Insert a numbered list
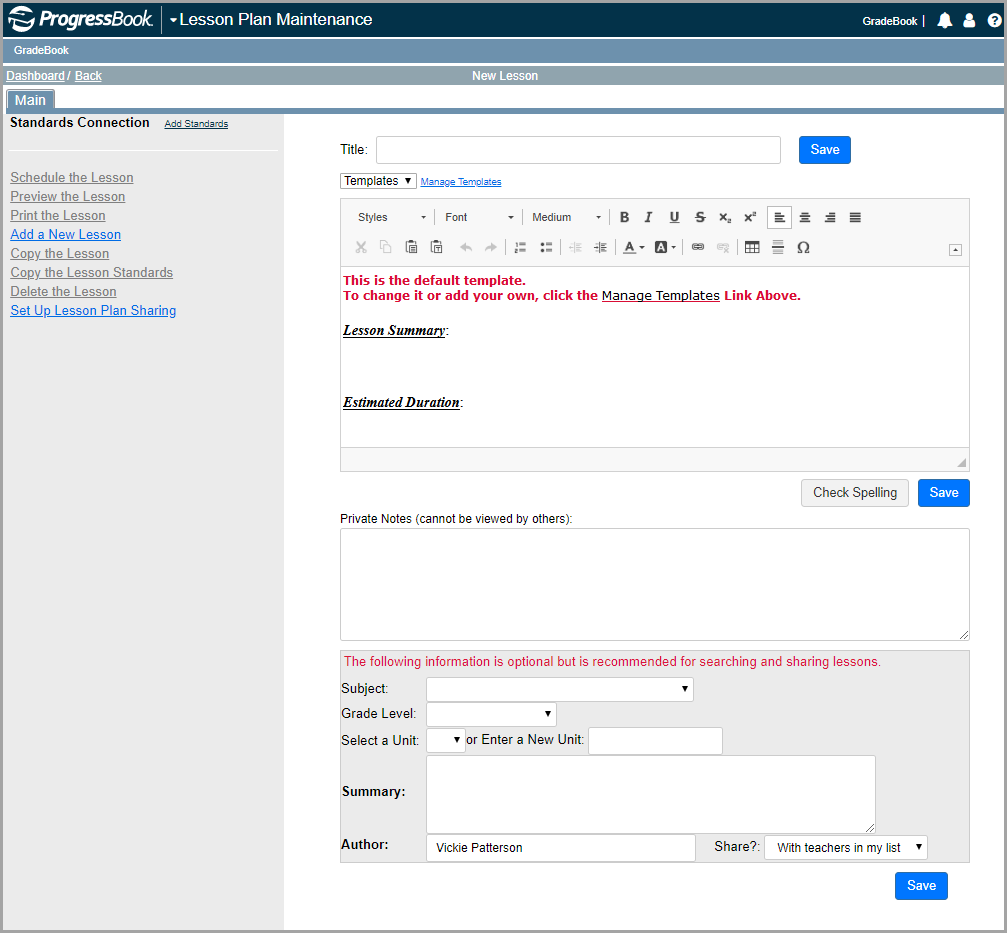 click(520, 247)
